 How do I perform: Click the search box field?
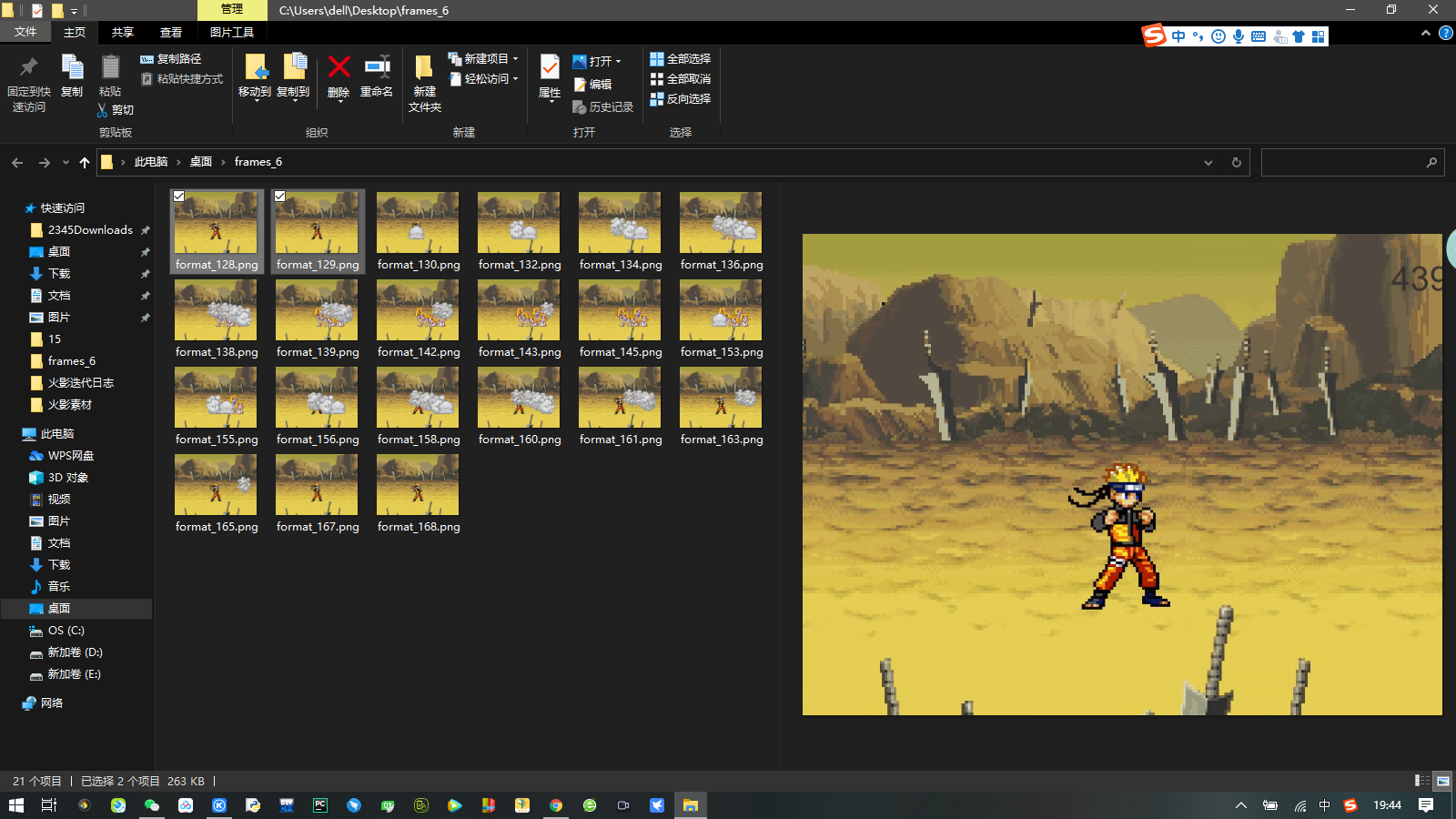(1352, 163)
